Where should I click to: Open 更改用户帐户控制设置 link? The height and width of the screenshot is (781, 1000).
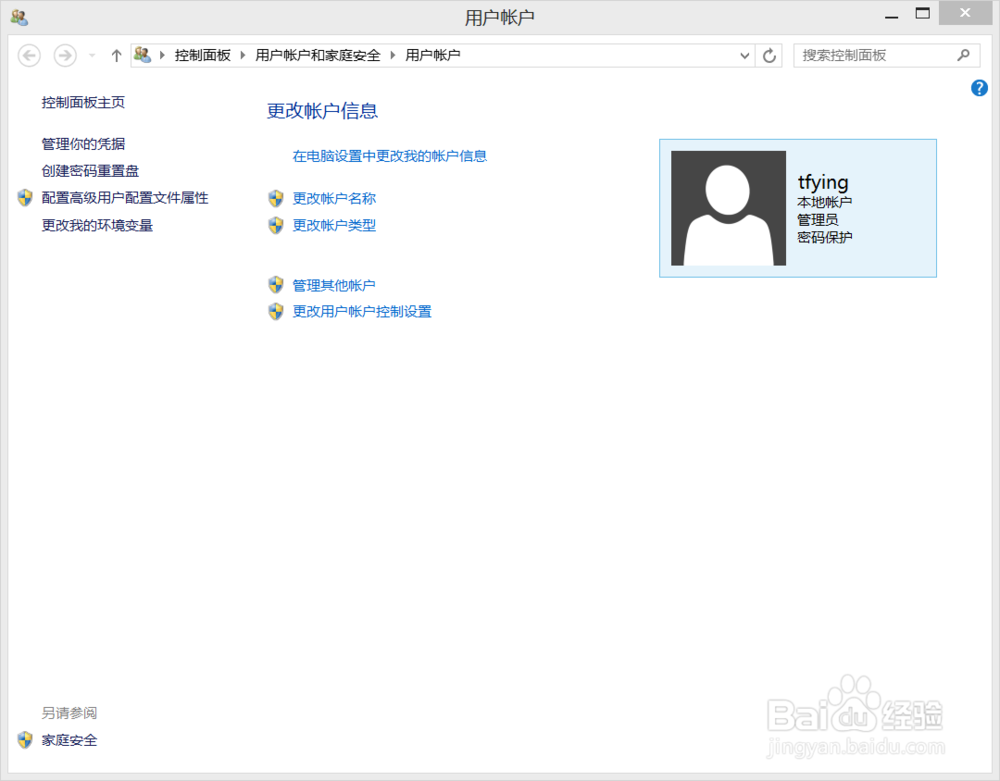tap(362, 311)
